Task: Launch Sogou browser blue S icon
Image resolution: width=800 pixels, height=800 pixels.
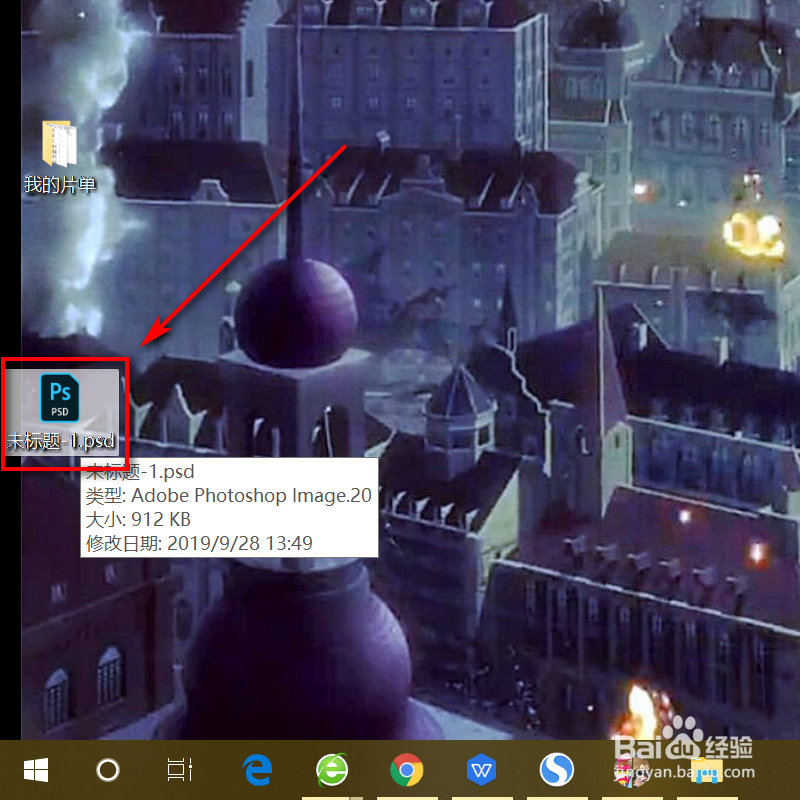Action: pos(557,770)
